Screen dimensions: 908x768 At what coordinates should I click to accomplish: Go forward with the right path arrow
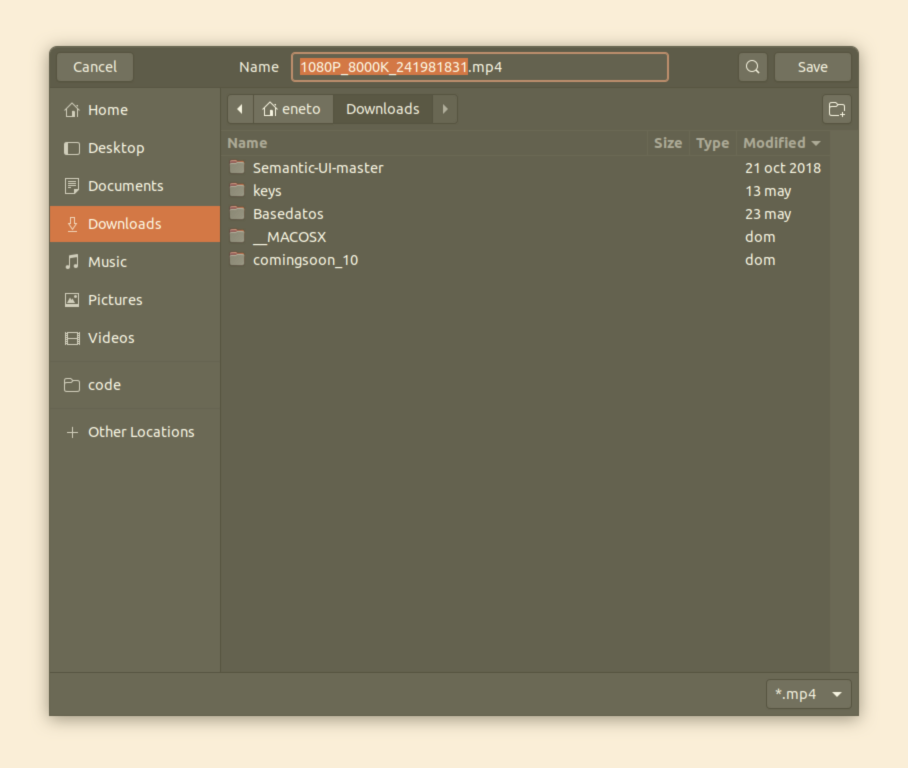(x=445, y=109)
